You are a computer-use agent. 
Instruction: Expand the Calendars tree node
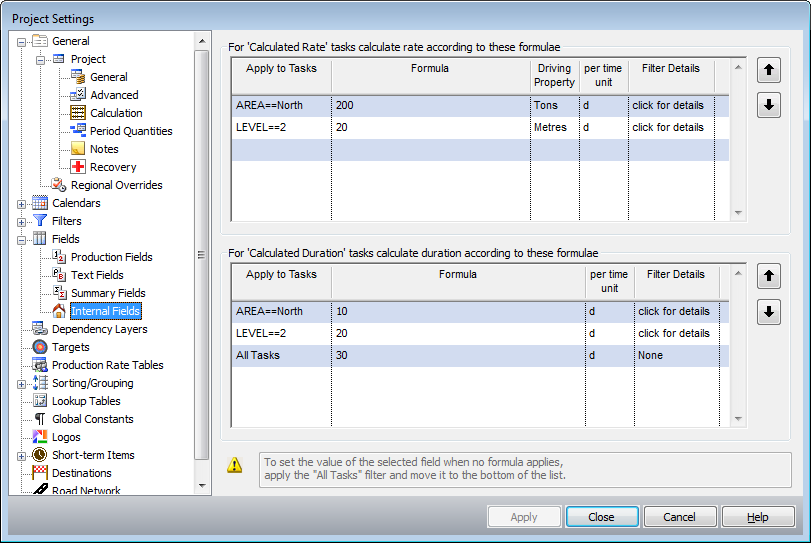pos(22,203)
